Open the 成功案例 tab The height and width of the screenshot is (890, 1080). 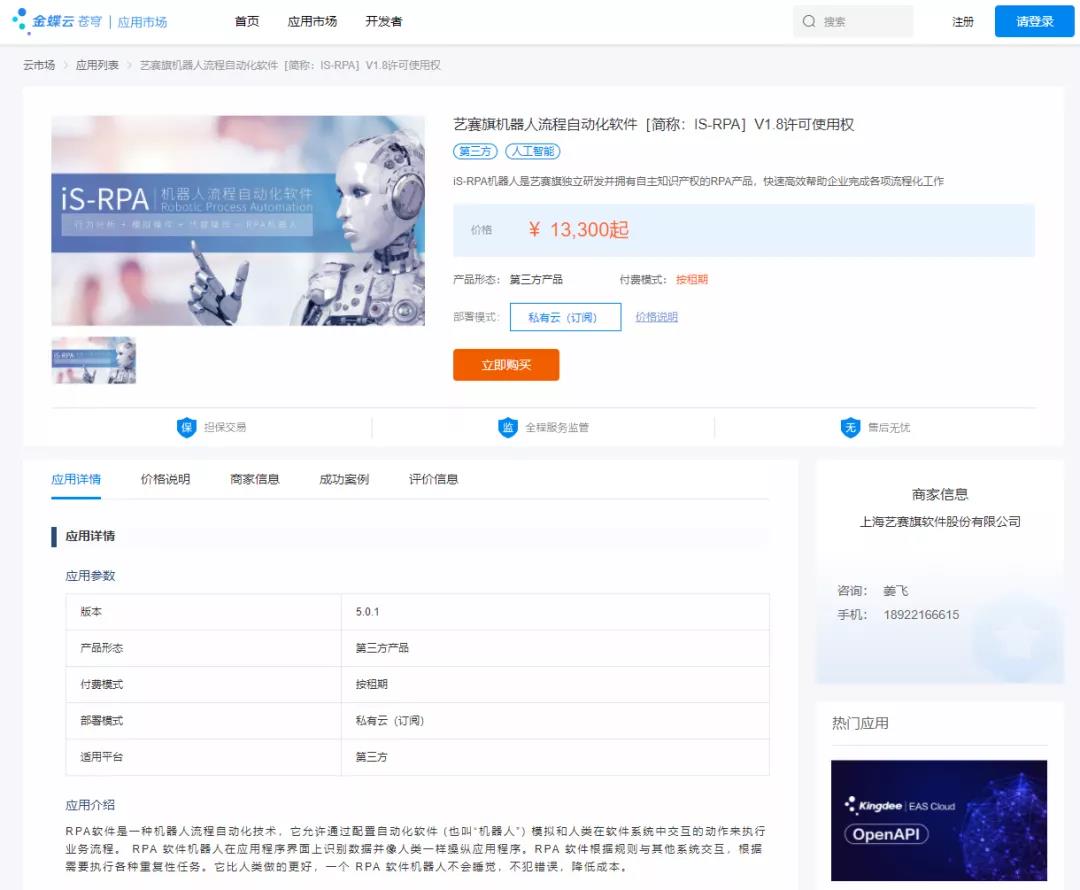(344, 479)
